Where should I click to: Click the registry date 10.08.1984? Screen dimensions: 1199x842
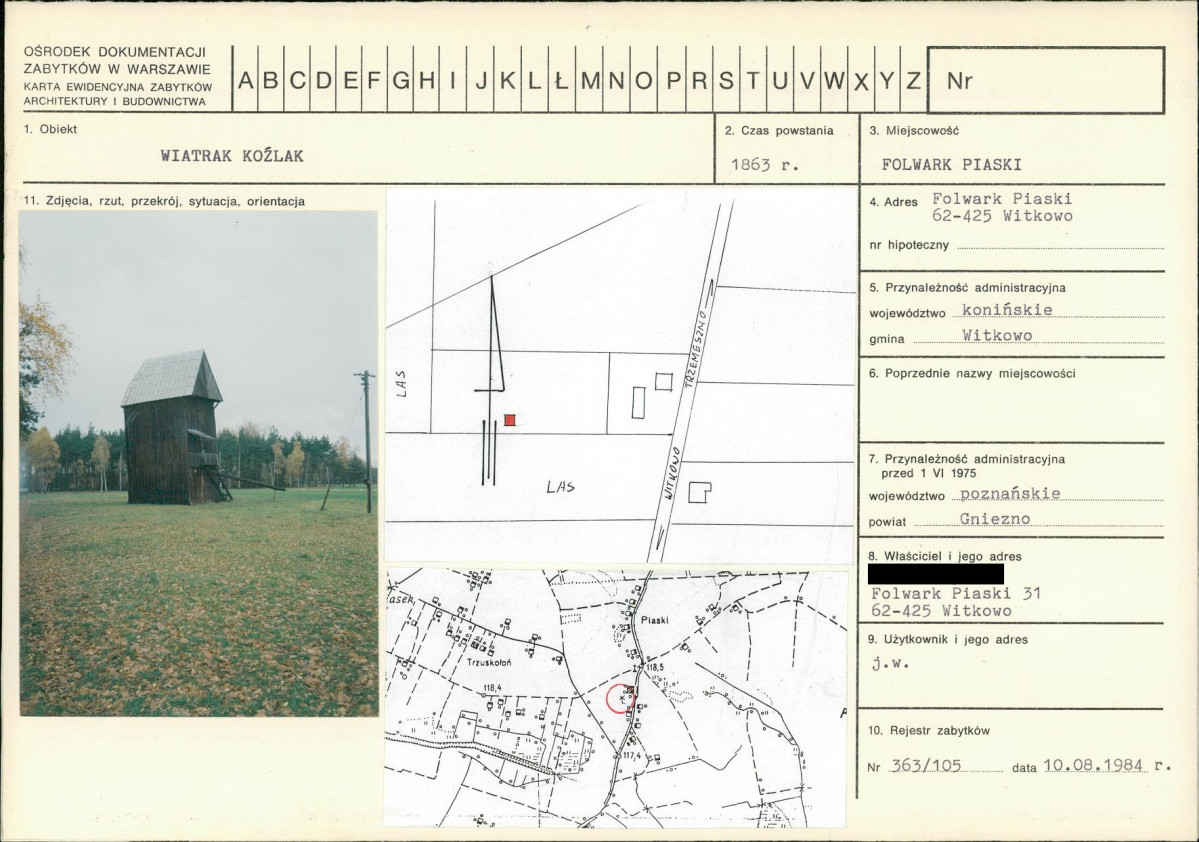point(1093,765)
